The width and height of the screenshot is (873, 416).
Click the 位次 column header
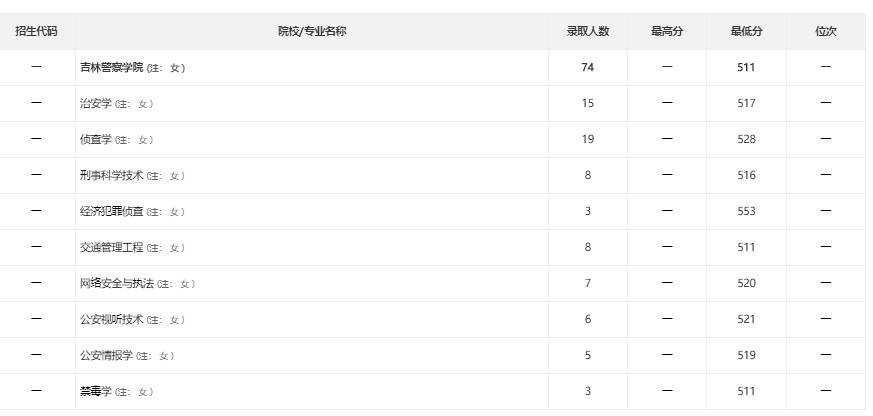(826, 32)
